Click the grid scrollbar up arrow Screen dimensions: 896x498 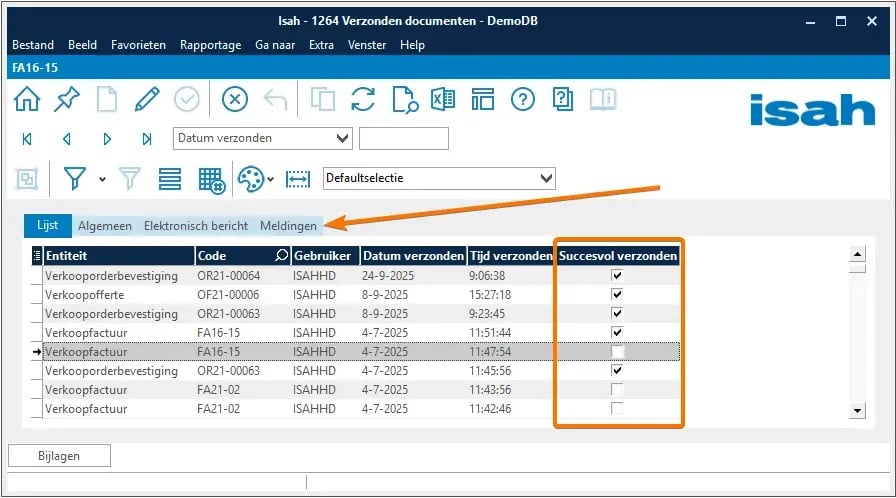(857, 254)
